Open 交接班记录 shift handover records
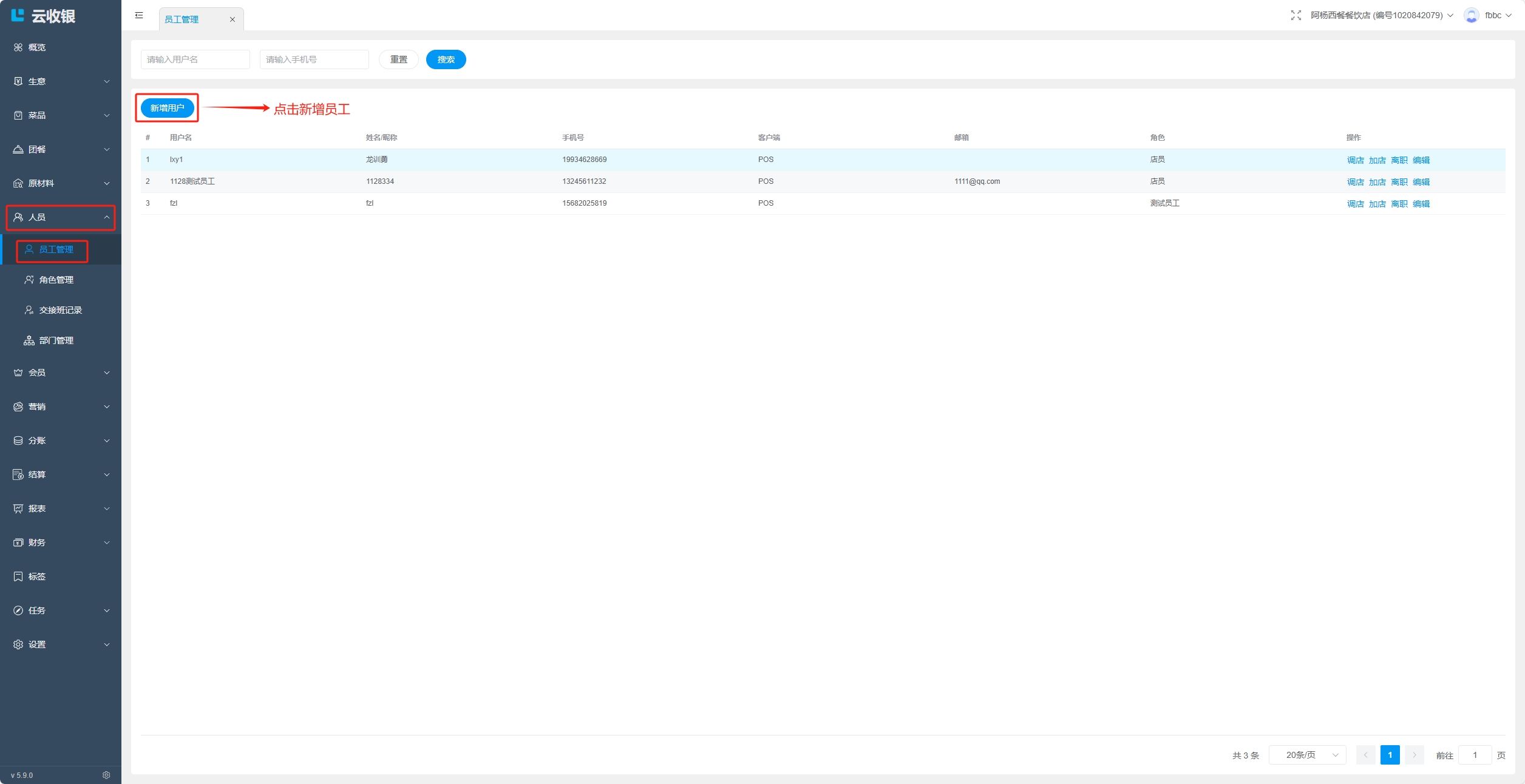The image size is (1525, 784). click(x=60, y=310)
